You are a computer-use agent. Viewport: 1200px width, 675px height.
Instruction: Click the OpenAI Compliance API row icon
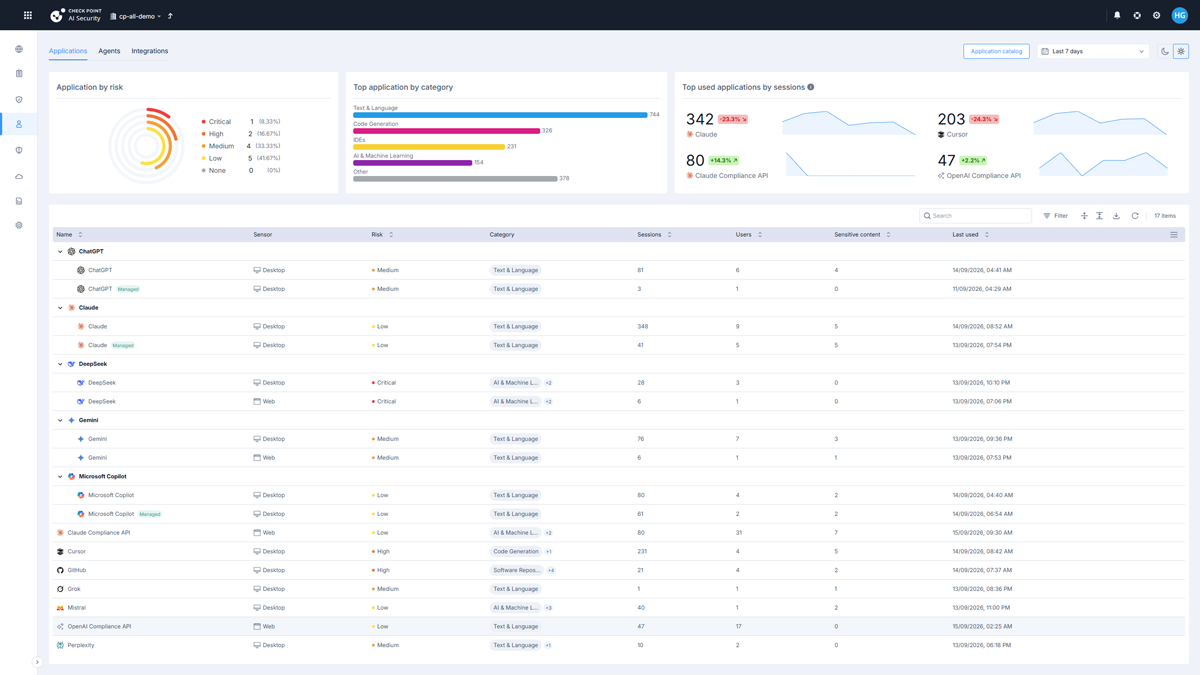tap(60, 627)
